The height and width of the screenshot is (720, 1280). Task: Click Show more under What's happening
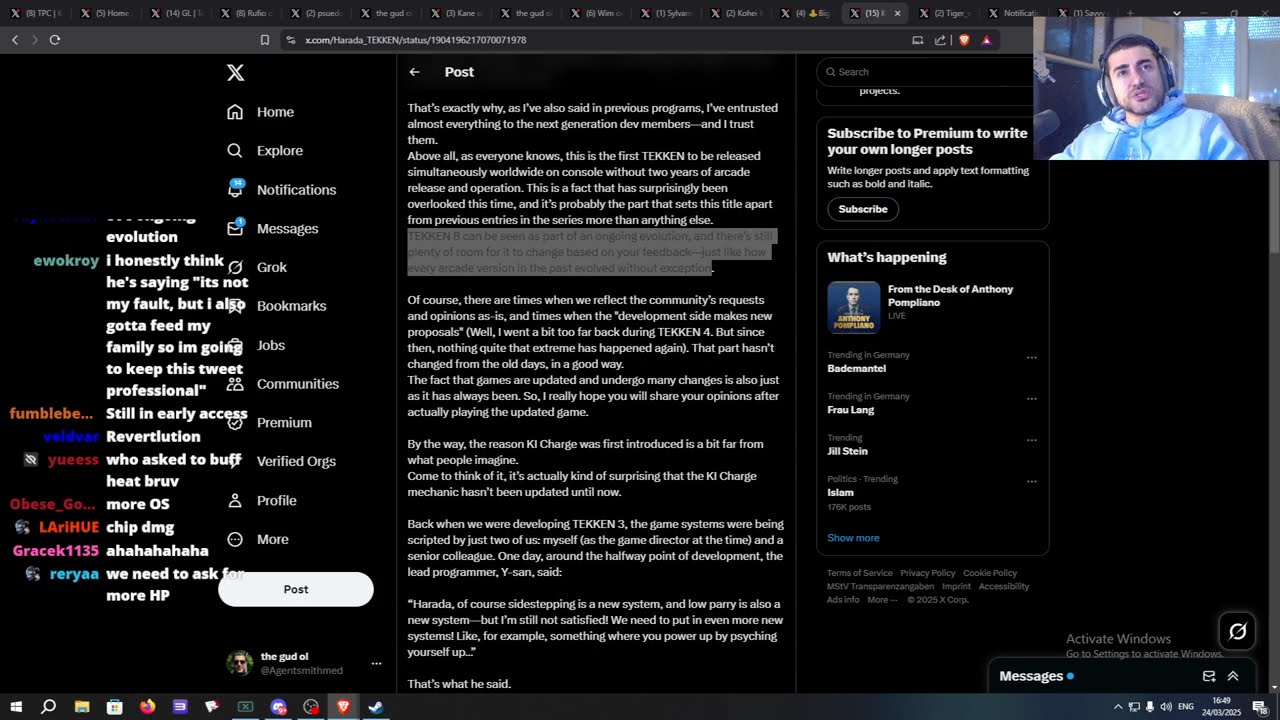[x=853, y=538]
